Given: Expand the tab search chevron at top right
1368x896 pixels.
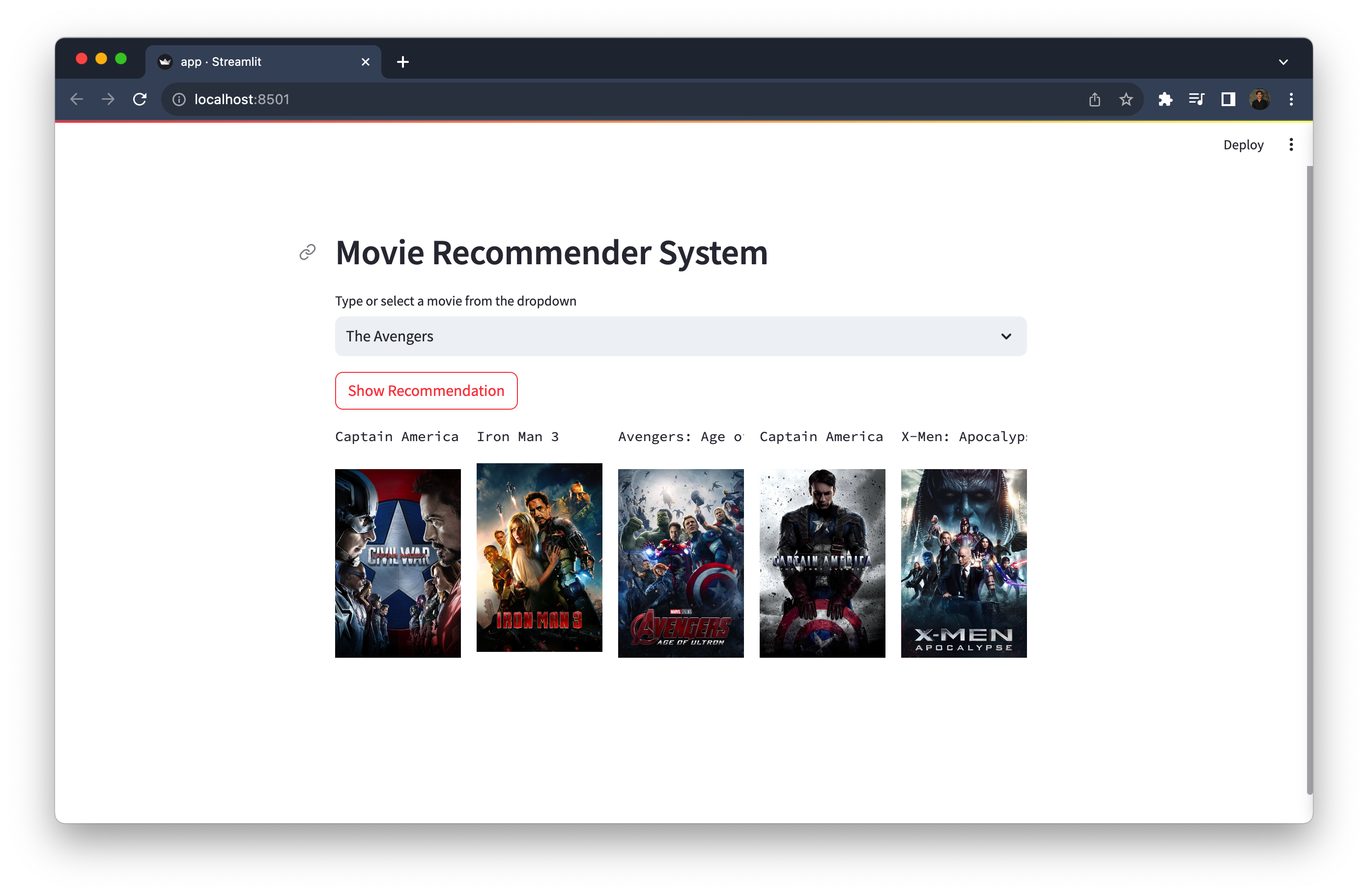Looking at the screenshot, I should tap(1283, 61).
